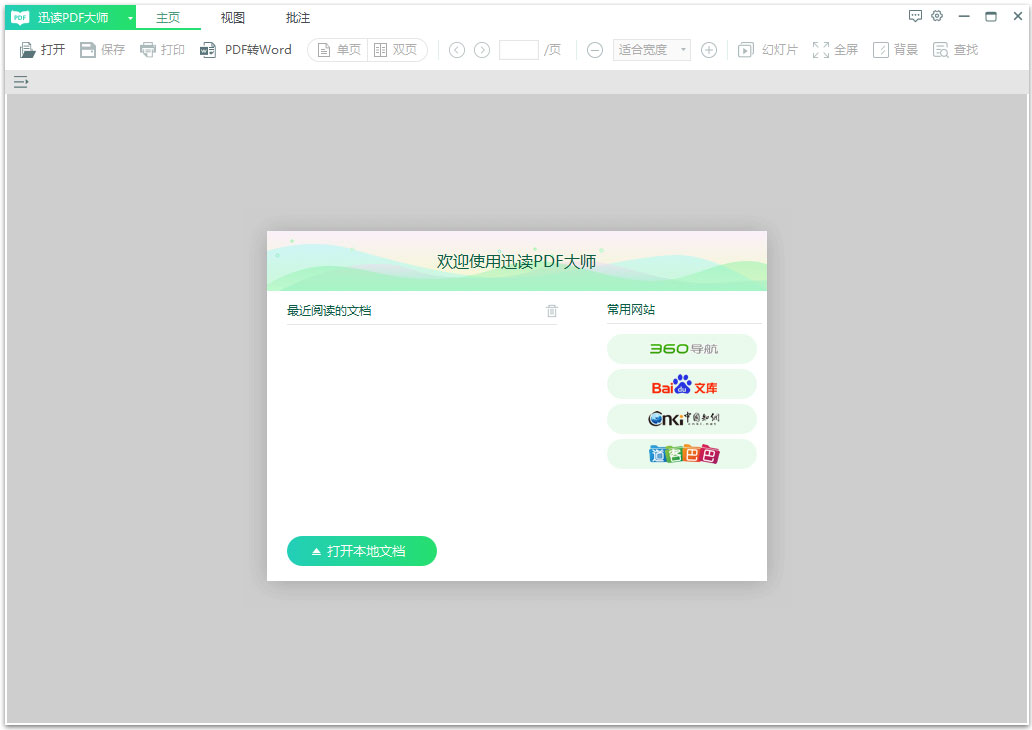This screenshot has height=730, width=1032.
Task: Open settings gear icon
Action: coord(937,16)
